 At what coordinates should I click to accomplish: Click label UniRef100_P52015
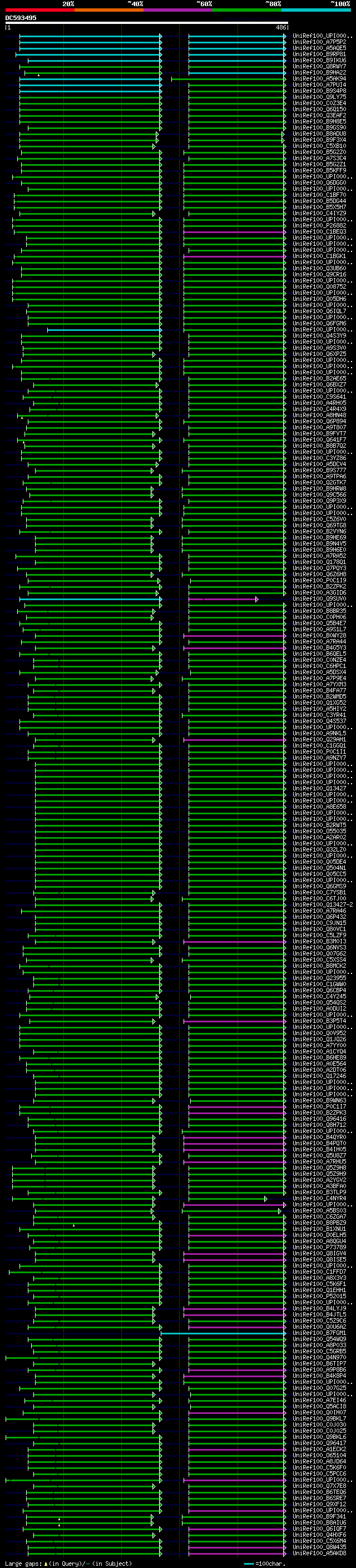(319, 1296)
